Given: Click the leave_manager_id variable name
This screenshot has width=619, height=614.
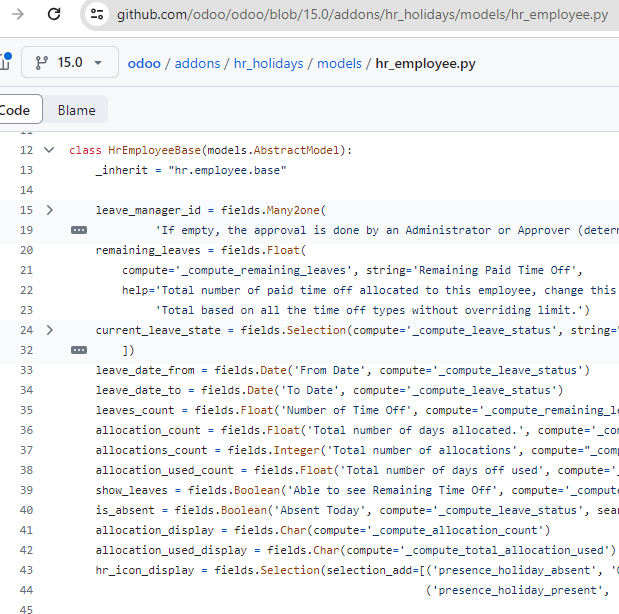Looking at the screenshot, I should (x=148, y=210).
